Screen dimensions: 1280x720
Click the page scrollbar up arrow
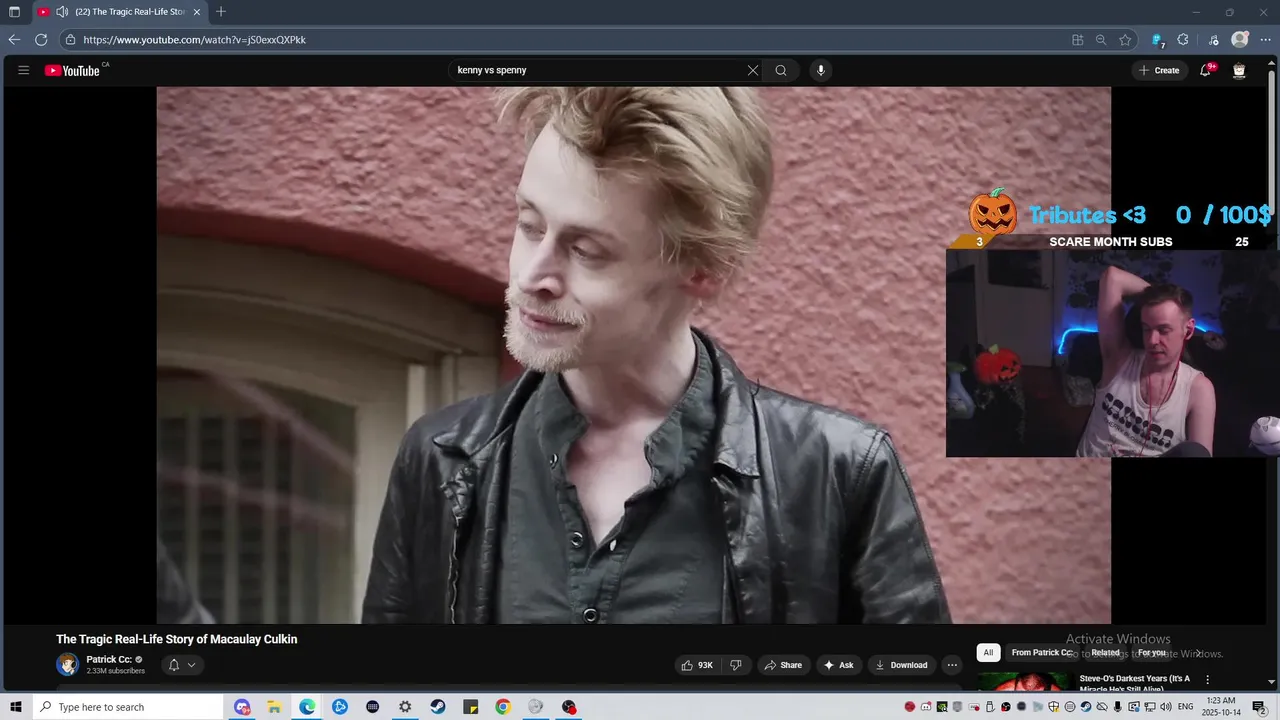pyautogui.click(x=1272, y=61)
